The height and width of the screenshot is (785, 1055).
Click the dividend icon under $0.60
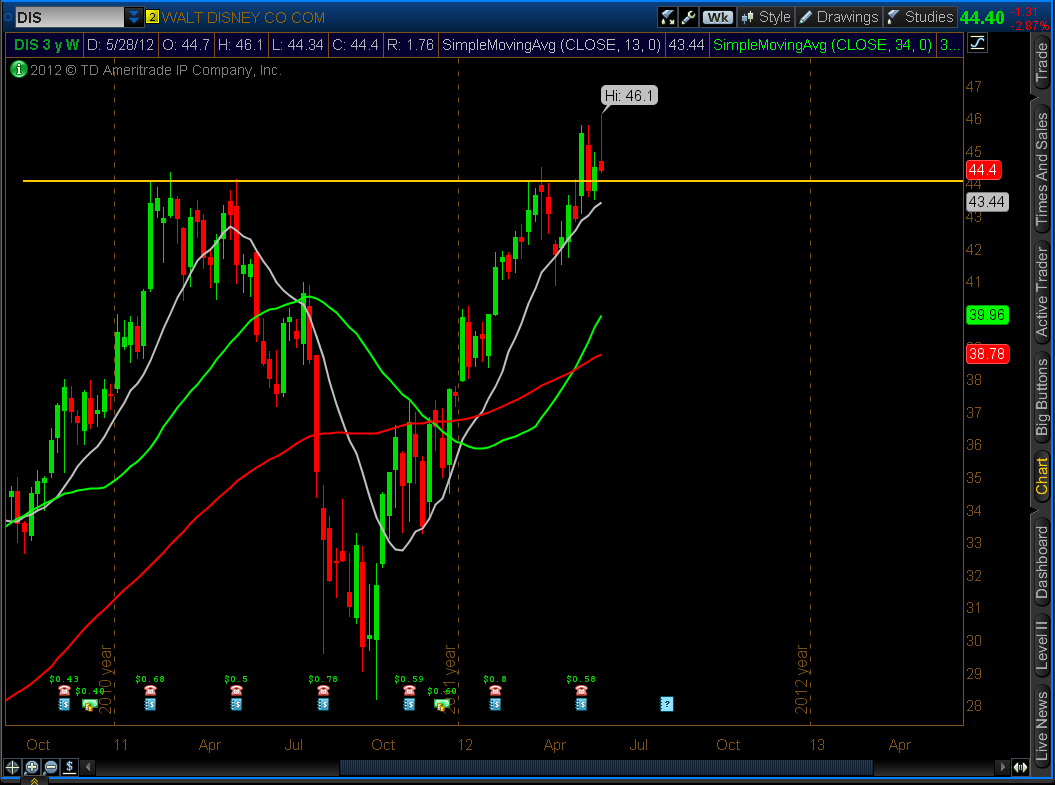(x=442, y=704)
